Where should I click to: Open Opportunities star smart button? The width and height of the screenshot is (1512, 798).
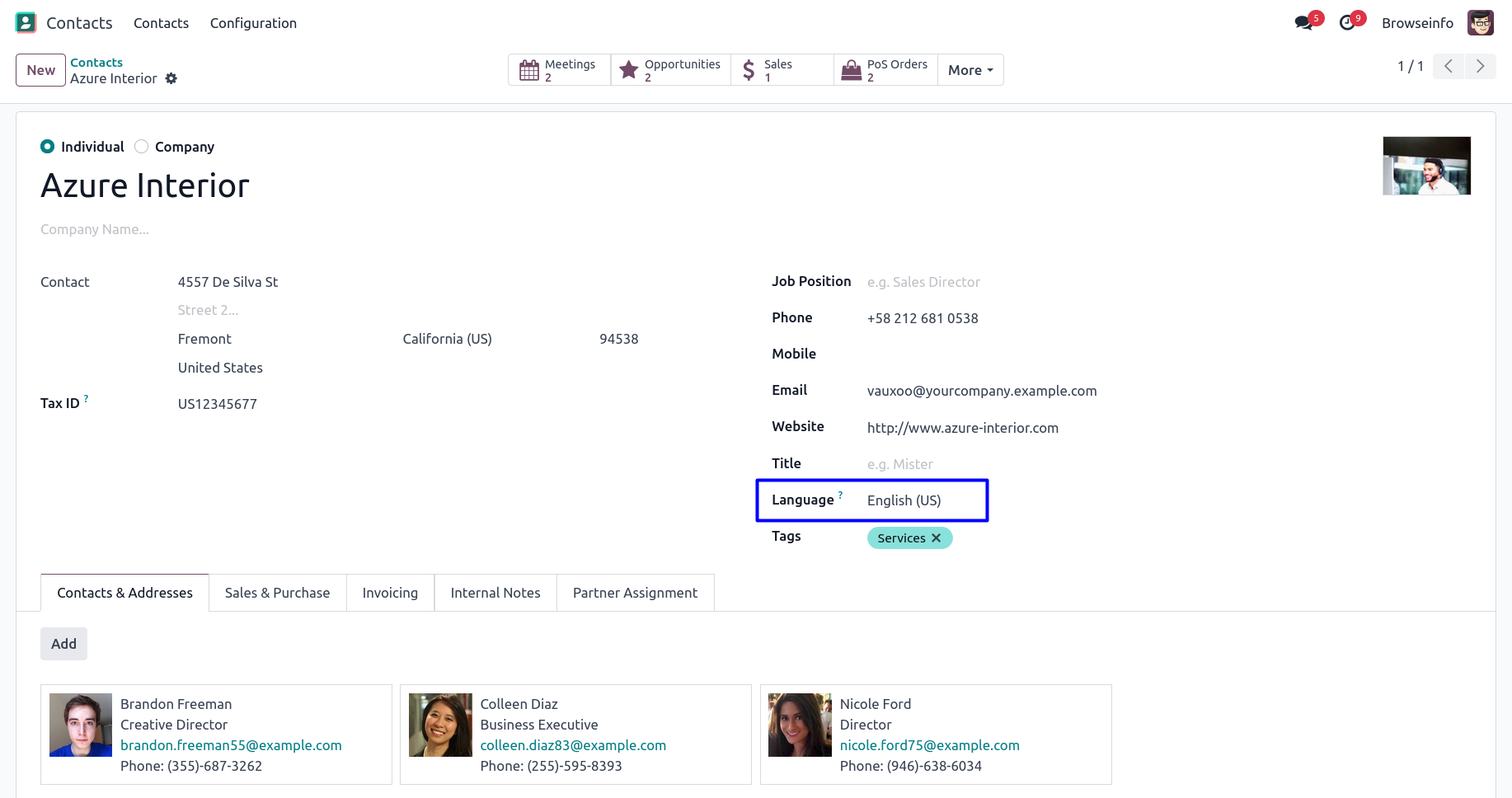coord(671,70)
